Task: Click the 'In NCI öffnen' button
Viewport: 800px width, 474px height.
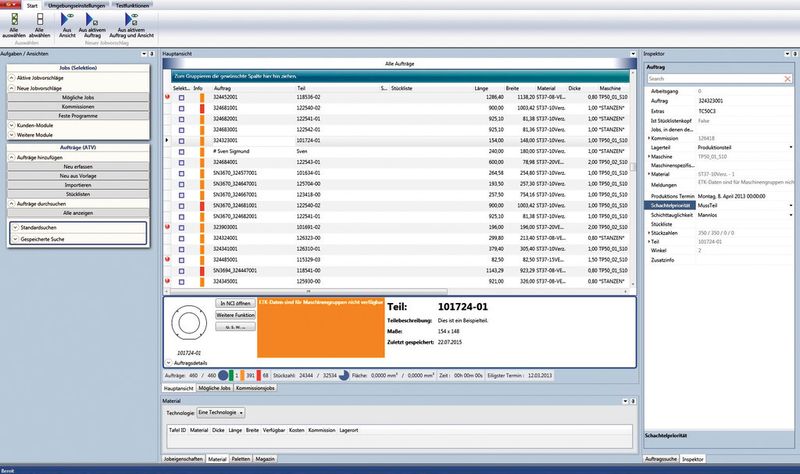Action: pos(236,302)
